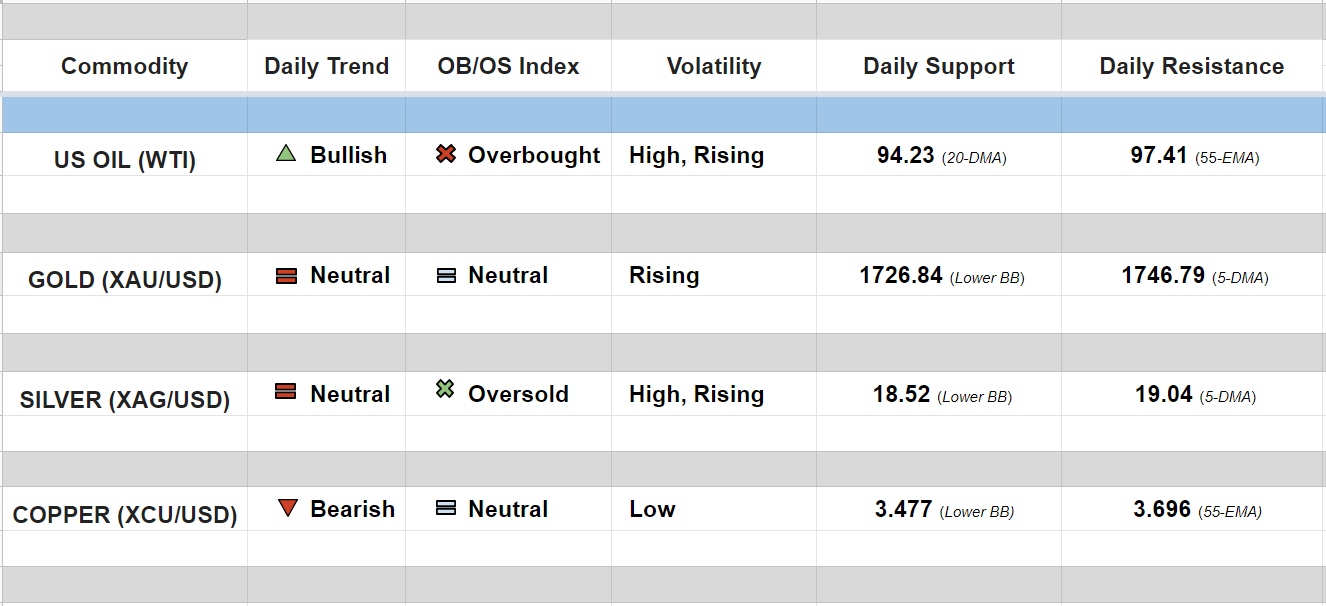Screen dimensions: 1326x606
Task: Click the green bullish triangle for US Oil
Action: pos(286,154)
